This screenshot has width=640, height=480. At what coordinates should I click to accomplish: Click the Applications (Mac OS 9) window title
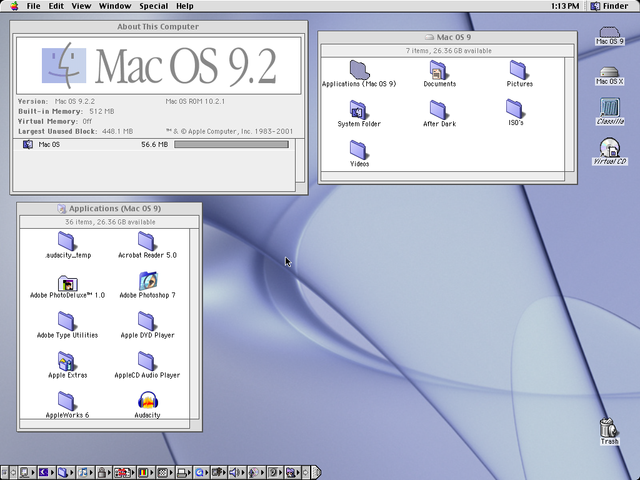tap(115, 209)
